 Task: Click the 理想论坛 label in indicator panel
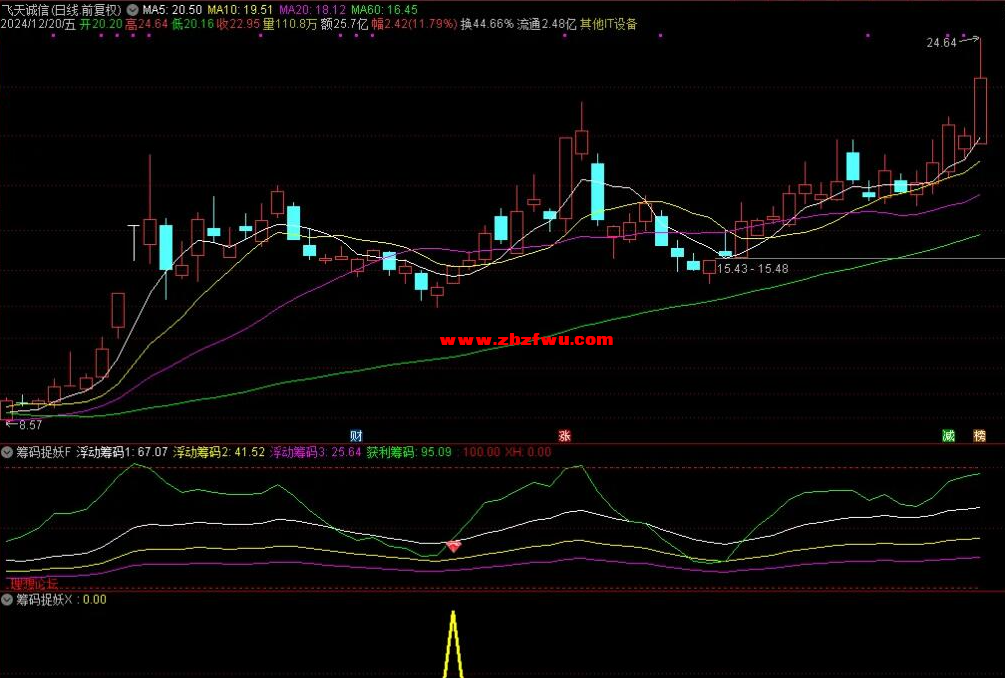(34, 584)
